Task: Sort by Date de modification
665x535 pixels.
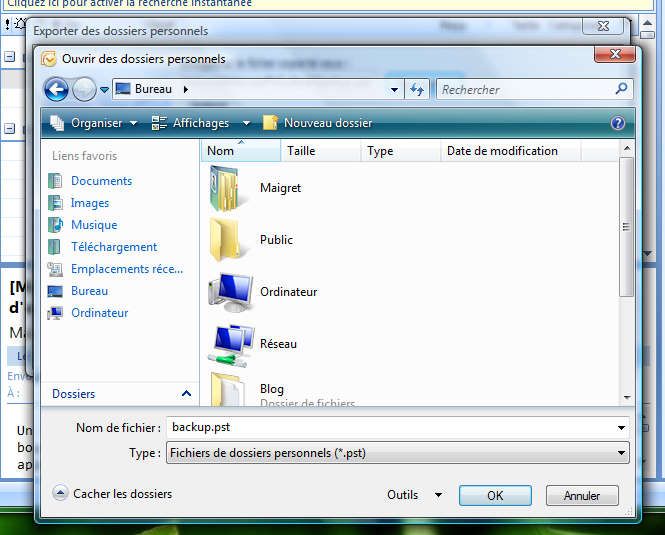Action: pyautogui.click(x=511, y=151)
